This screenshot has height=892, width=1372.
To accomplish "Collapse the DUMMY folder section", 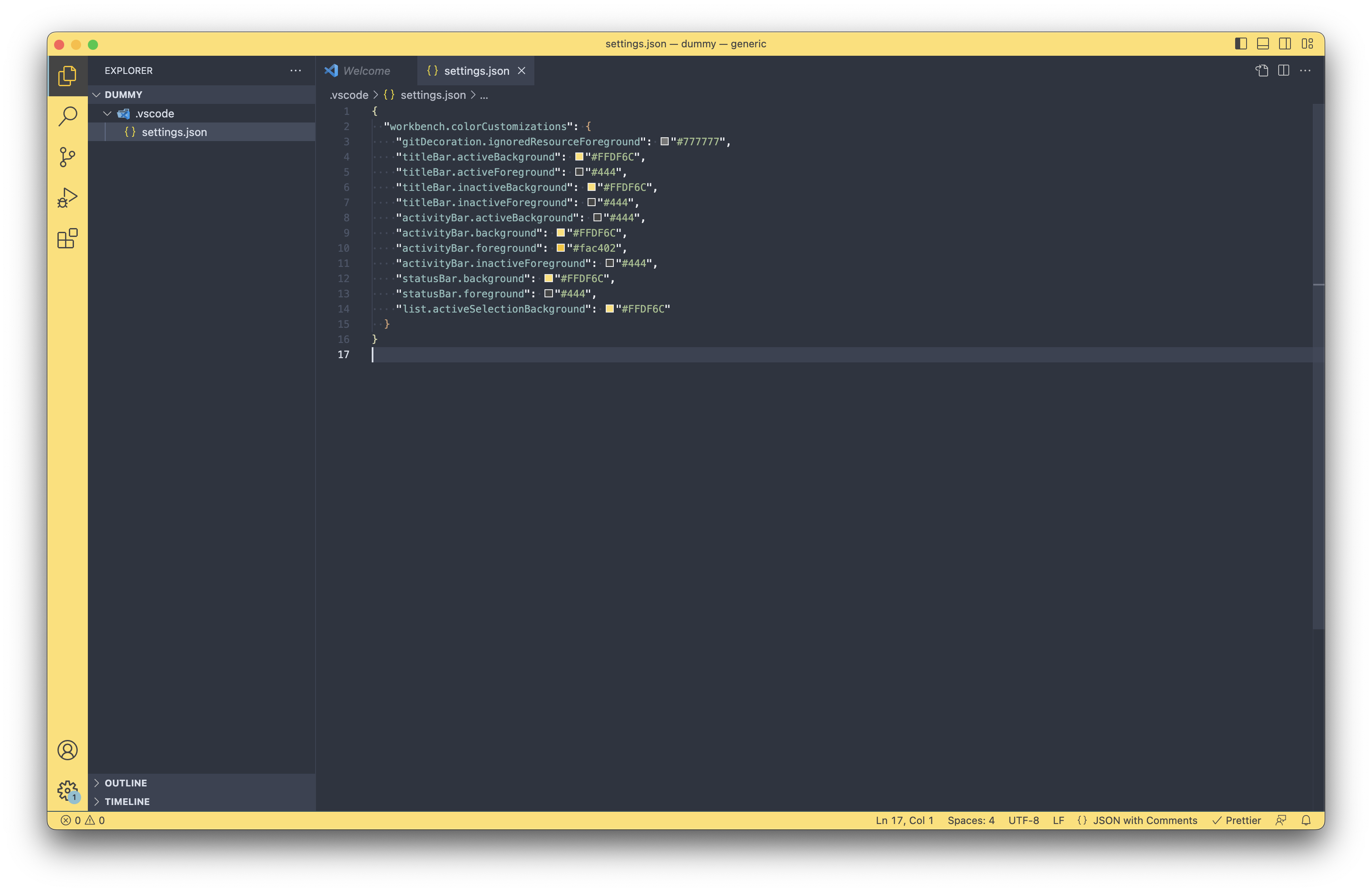I will coord(202,95).
